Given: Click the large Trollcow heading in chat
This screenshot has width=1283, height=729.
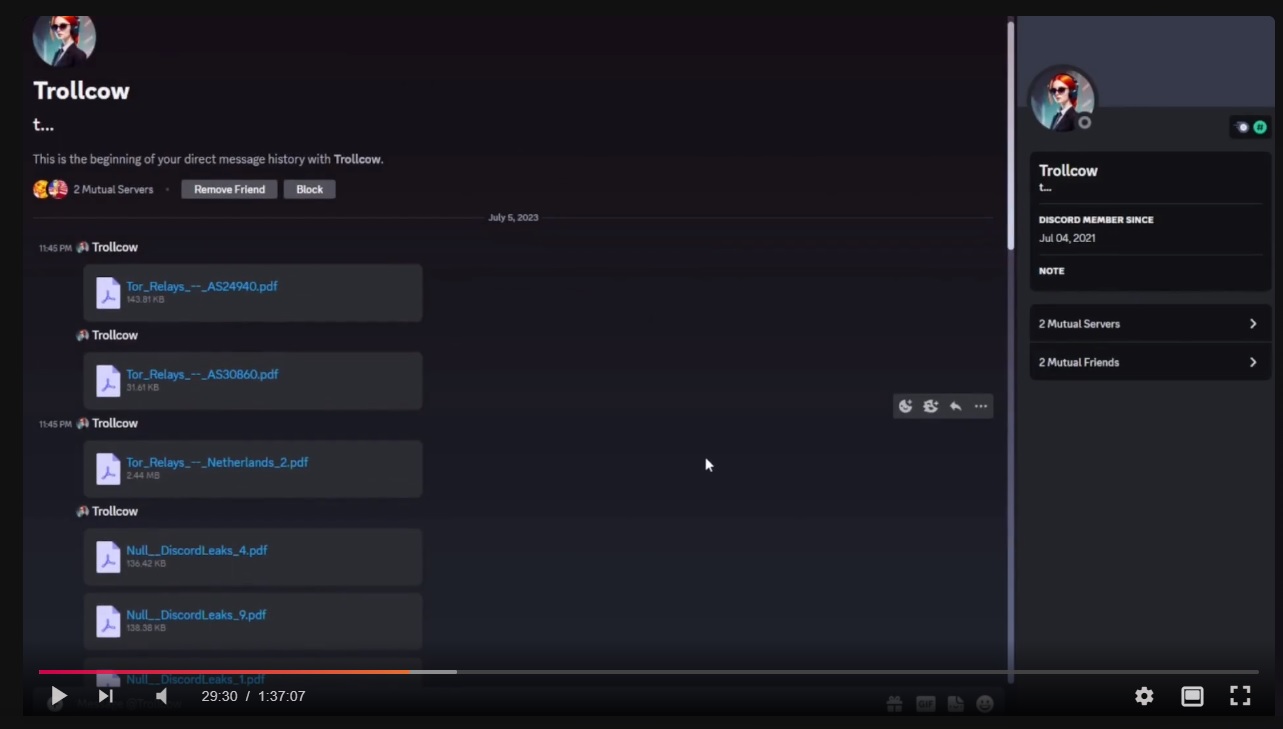Looking at the screenshot, I should coord(81,91).
